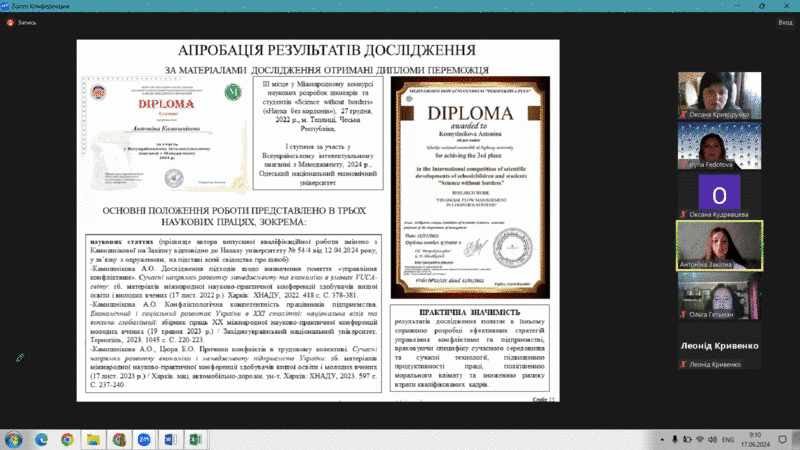Viewport: 800px width, 450px height.
Task: Select Оксана Криворучко's video thumbnail
Action: [x=712, y=96]
